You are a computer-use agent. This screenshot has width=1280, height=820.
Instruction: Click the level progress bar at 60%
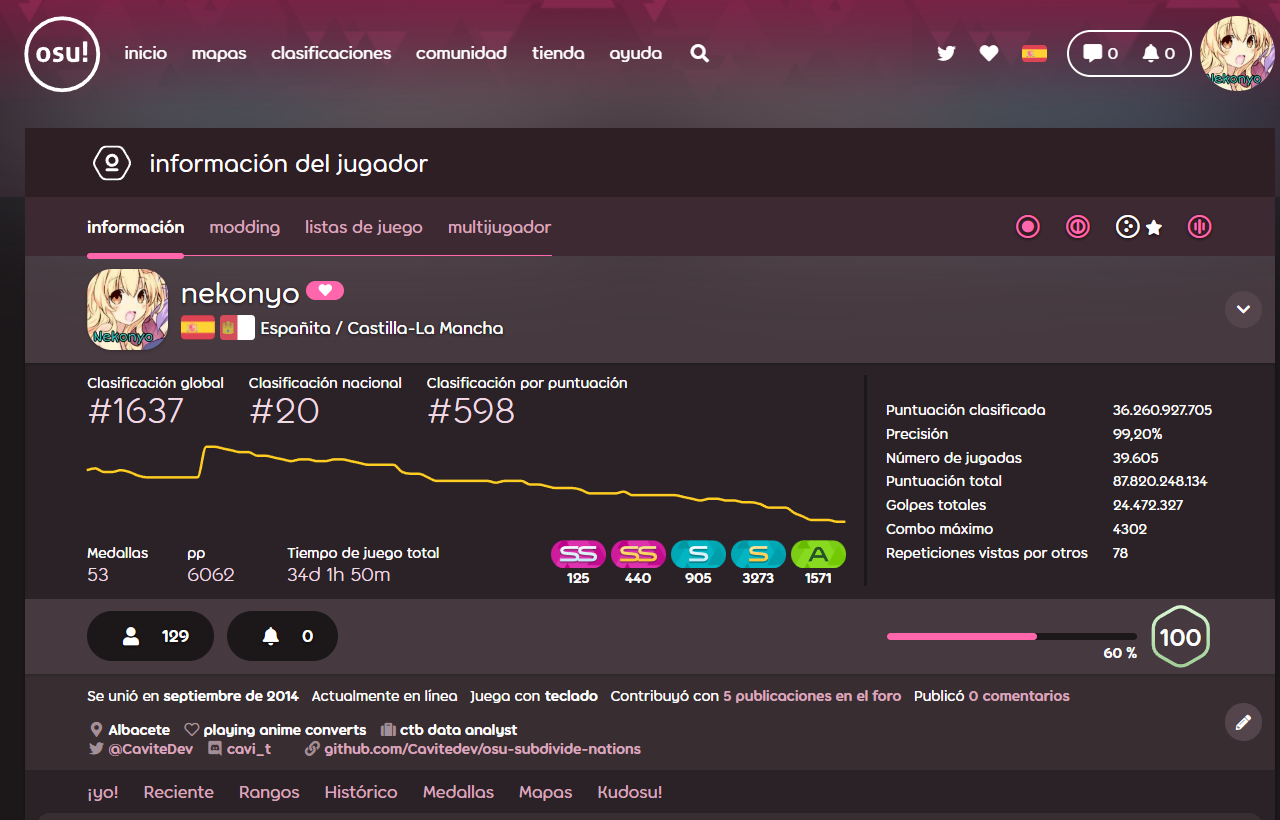1011,636
